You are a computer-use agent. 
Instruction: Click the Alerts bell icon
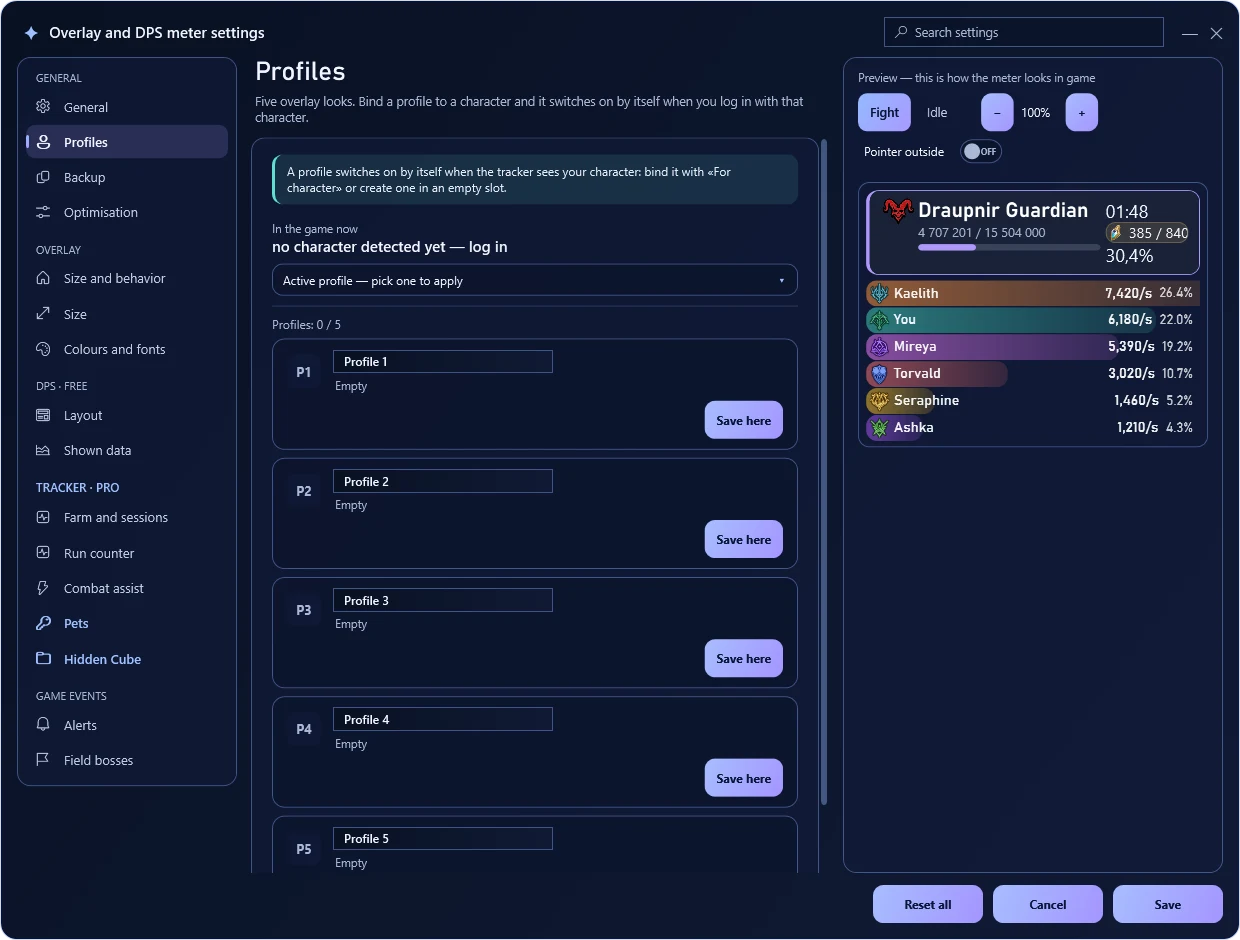pos(43,725)
